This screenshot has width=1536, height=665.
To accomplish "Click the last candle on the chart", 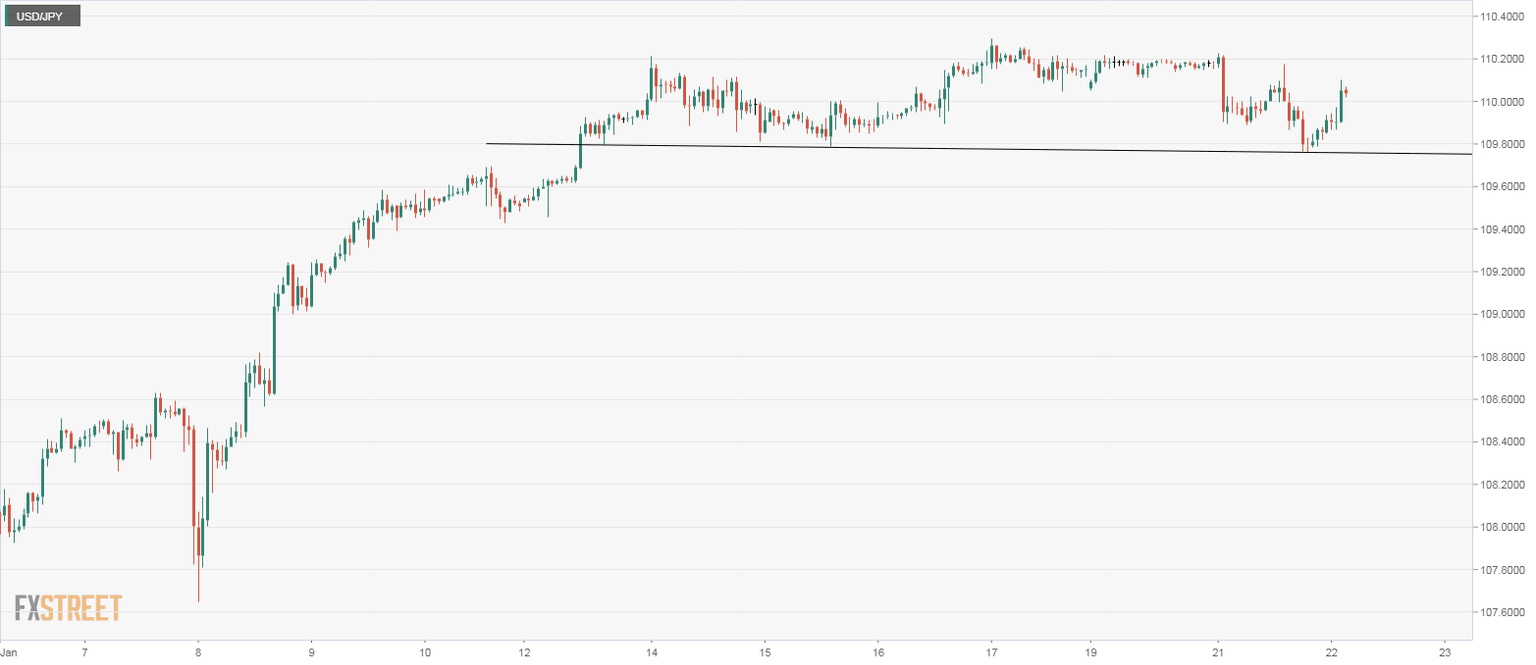I will click(1347, 92).
